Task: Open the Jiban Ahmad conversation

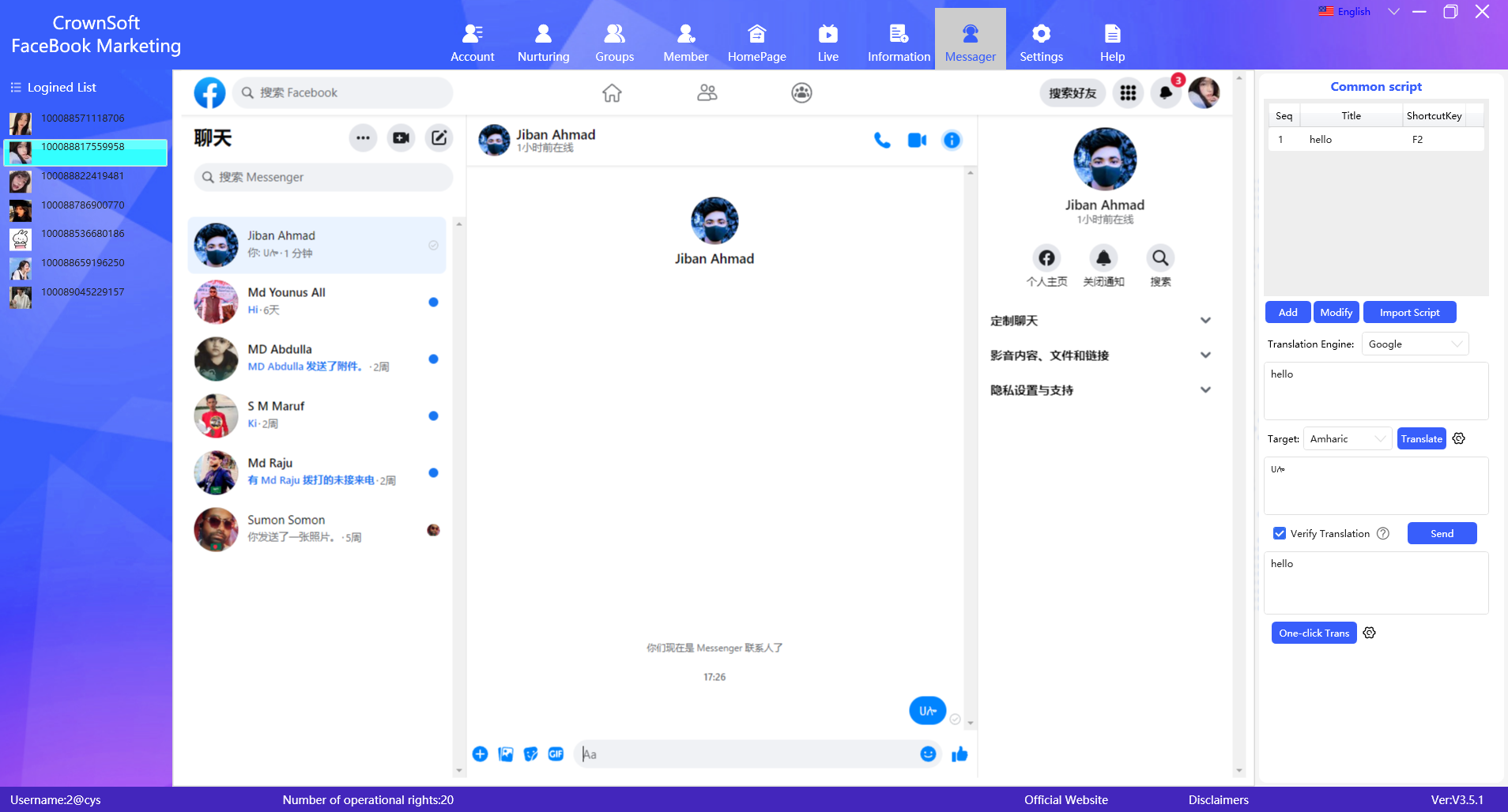Action: (x=317, y=245)
